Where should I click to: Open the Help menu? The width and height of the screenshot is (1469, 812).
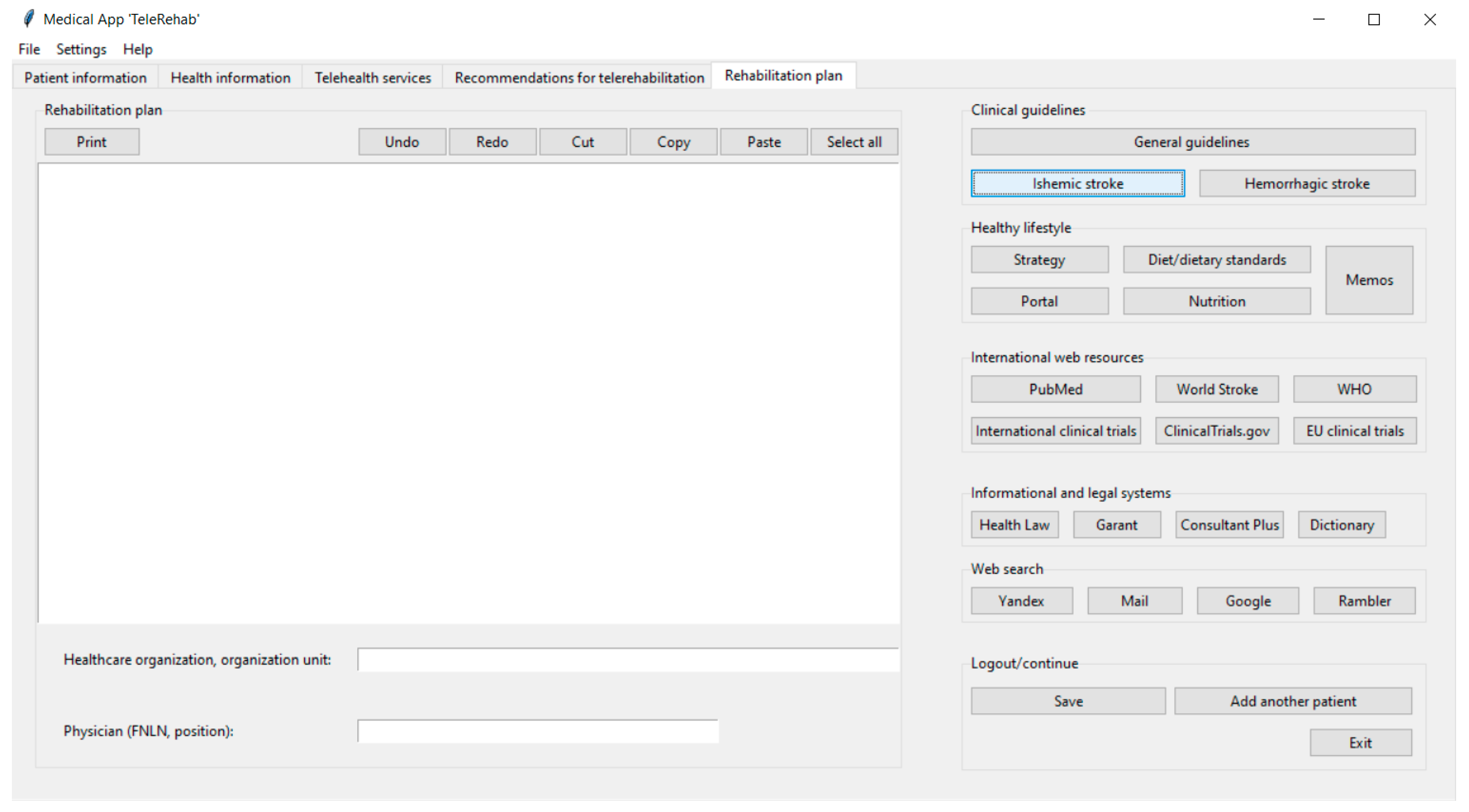click(138, 49)
